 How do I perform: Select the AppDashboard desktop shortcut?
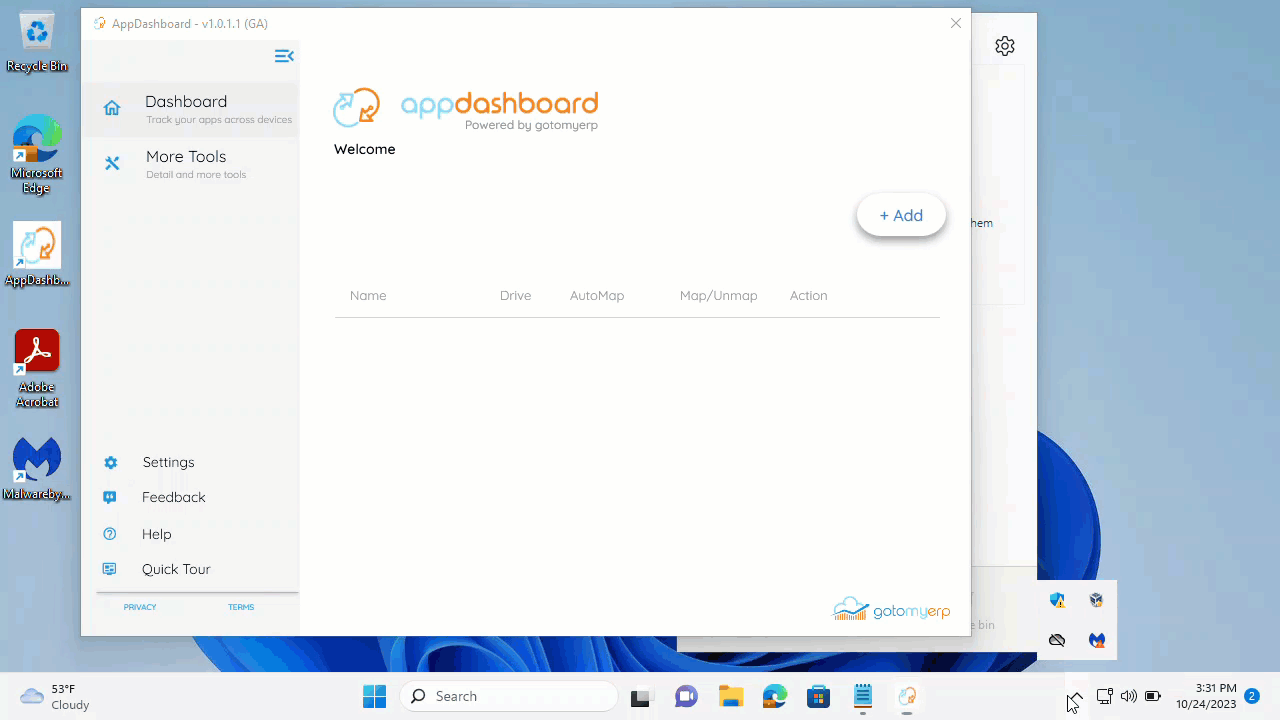click(37, 255)
